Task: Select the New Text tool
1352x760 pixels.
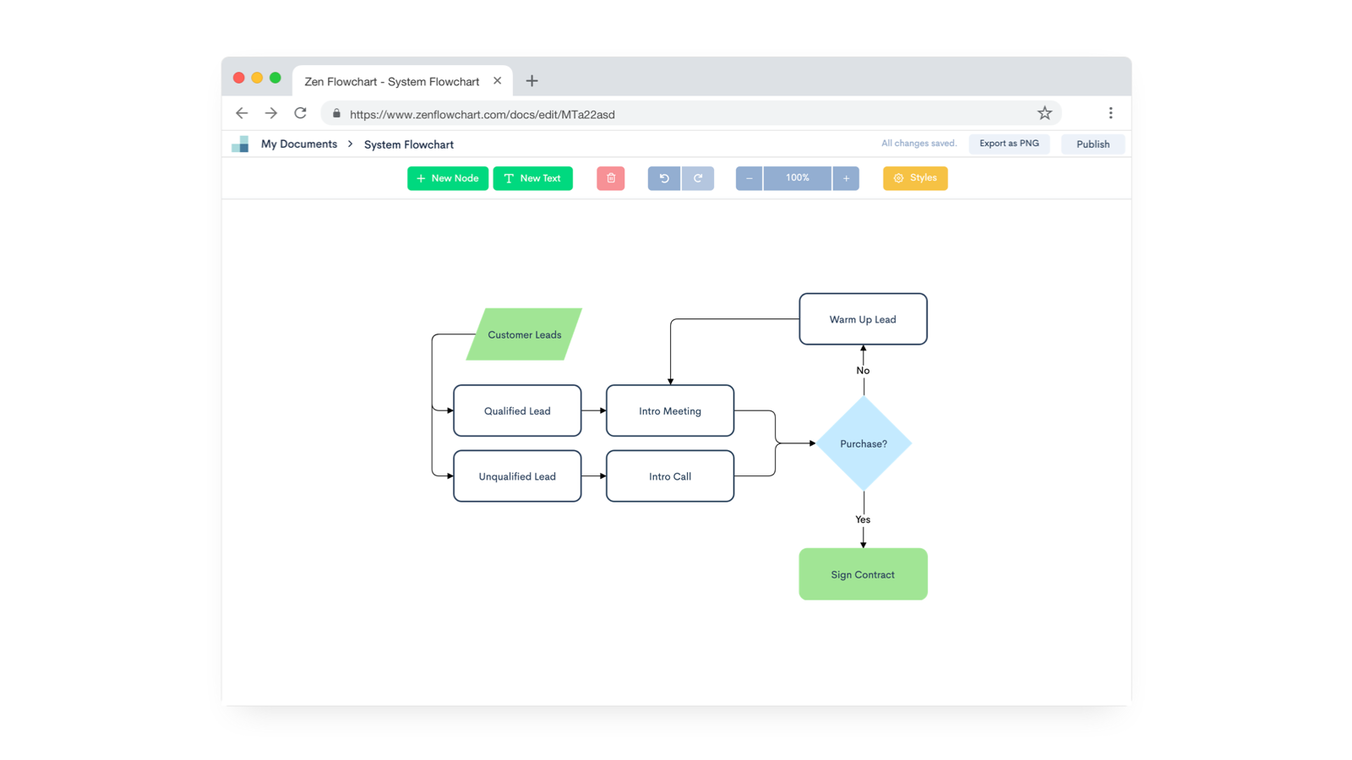Action: pyautogui.click(x=532, y=178)
